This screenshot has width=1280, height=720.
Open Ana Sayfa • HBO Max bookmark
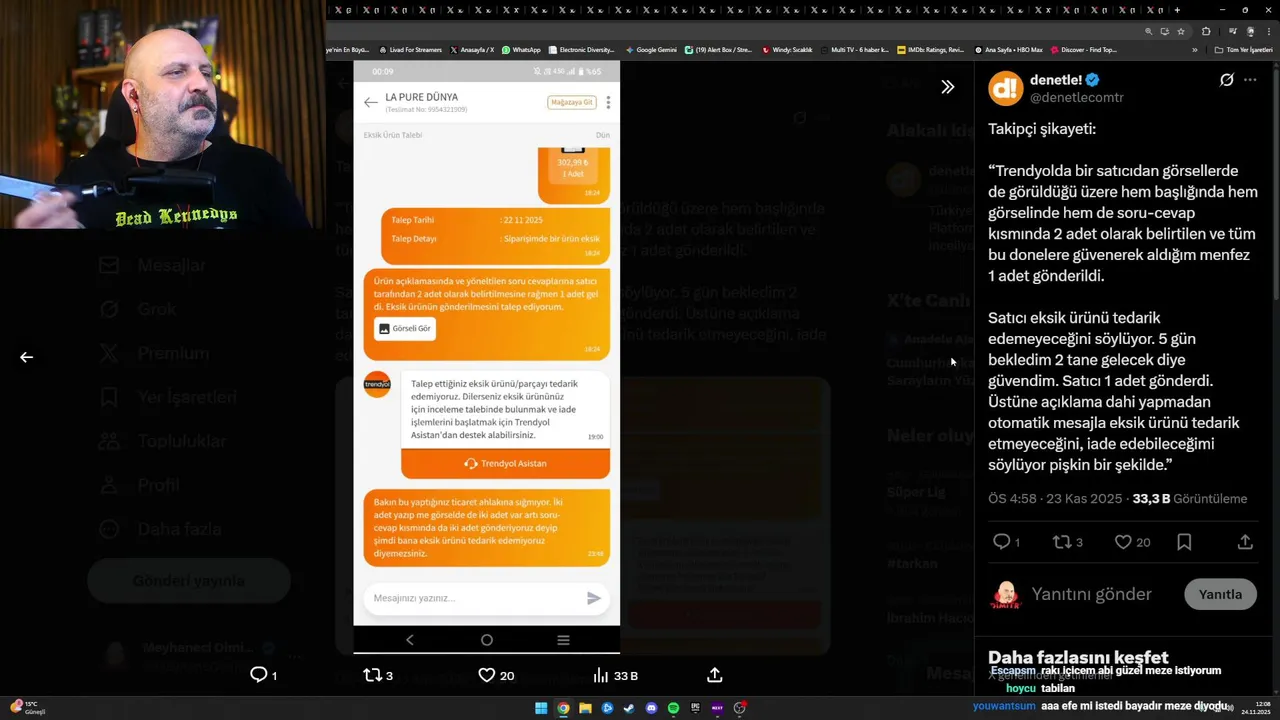[x=1008, y=49]
